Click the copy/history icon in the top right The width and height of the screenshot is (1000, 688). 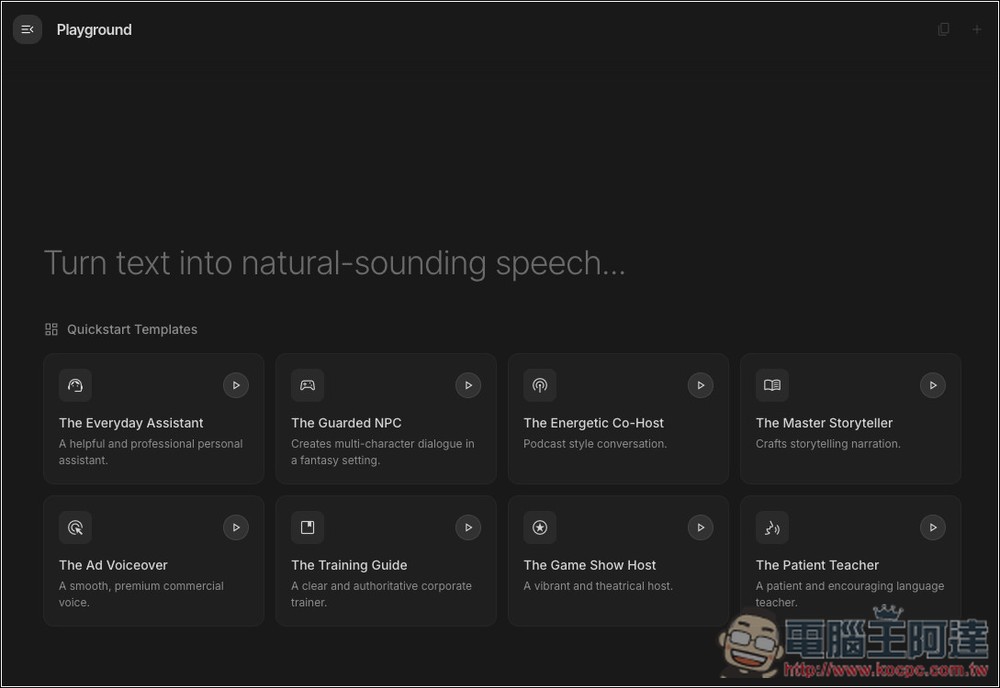(x=944, y=29)
